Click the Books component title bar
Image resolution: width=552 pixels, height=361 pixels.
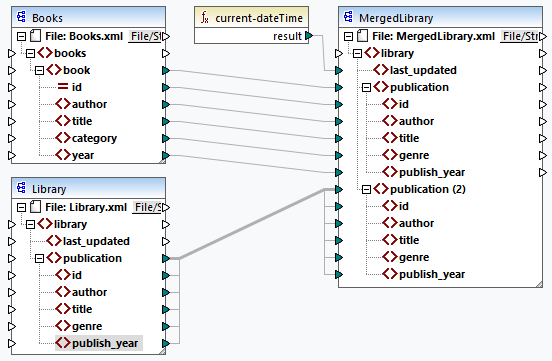[88, 17]
